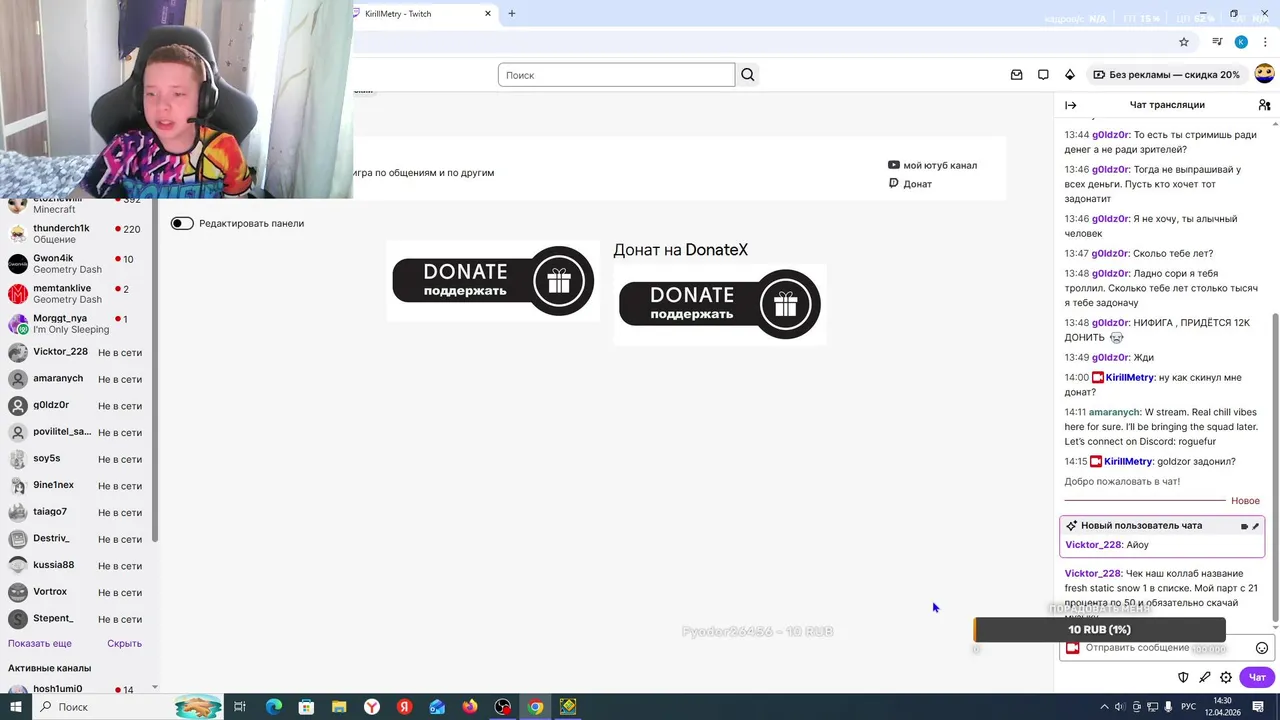
Task: Open OBS Studio from taskbar
Action: coord(503,707)
